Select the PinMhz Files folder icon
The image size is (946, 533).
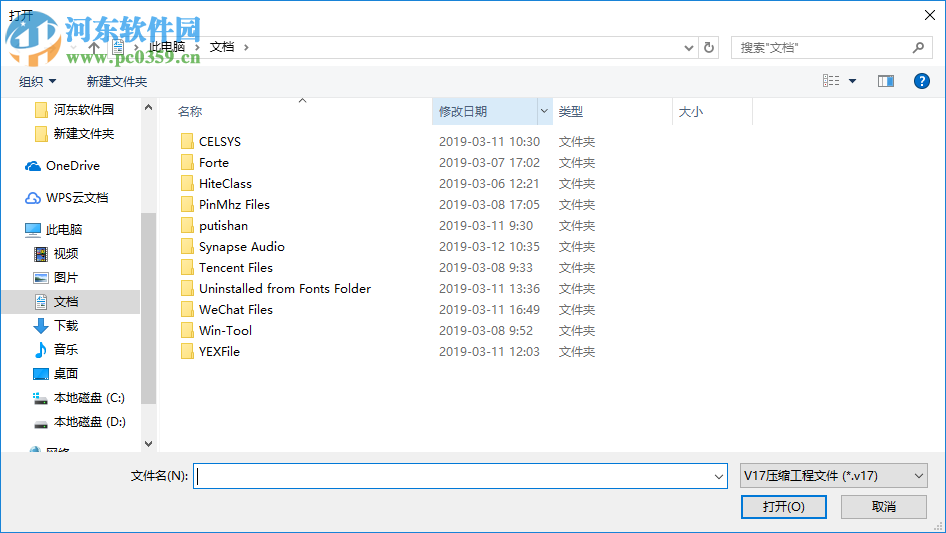(187, 205)
